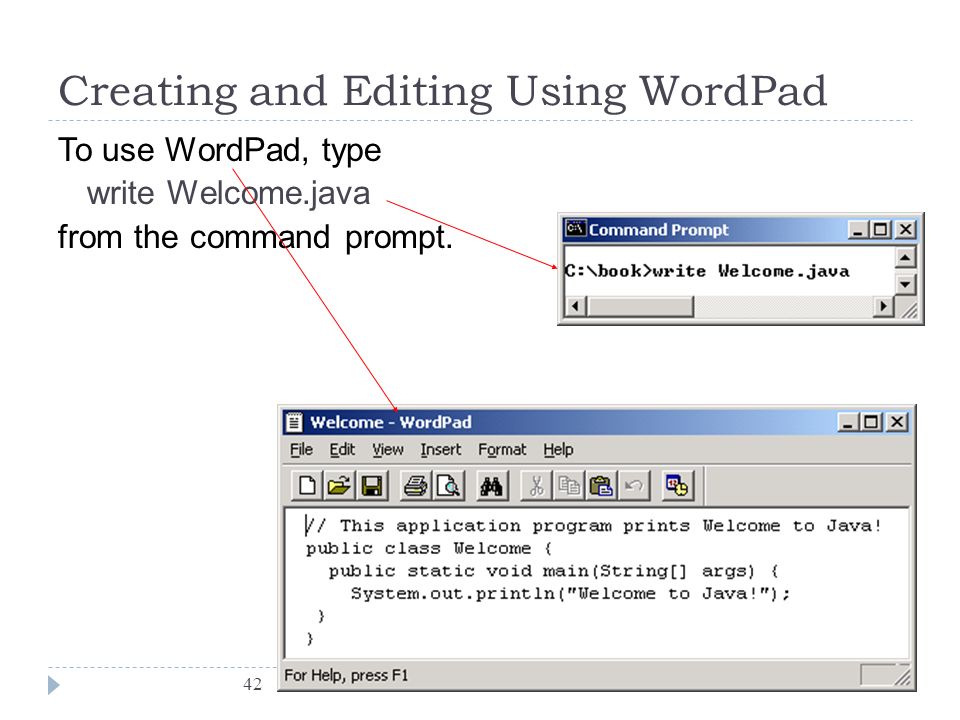Click the WordPad title 'Welcome - WordPad'

pyautogui.click(x=391, y=422)
